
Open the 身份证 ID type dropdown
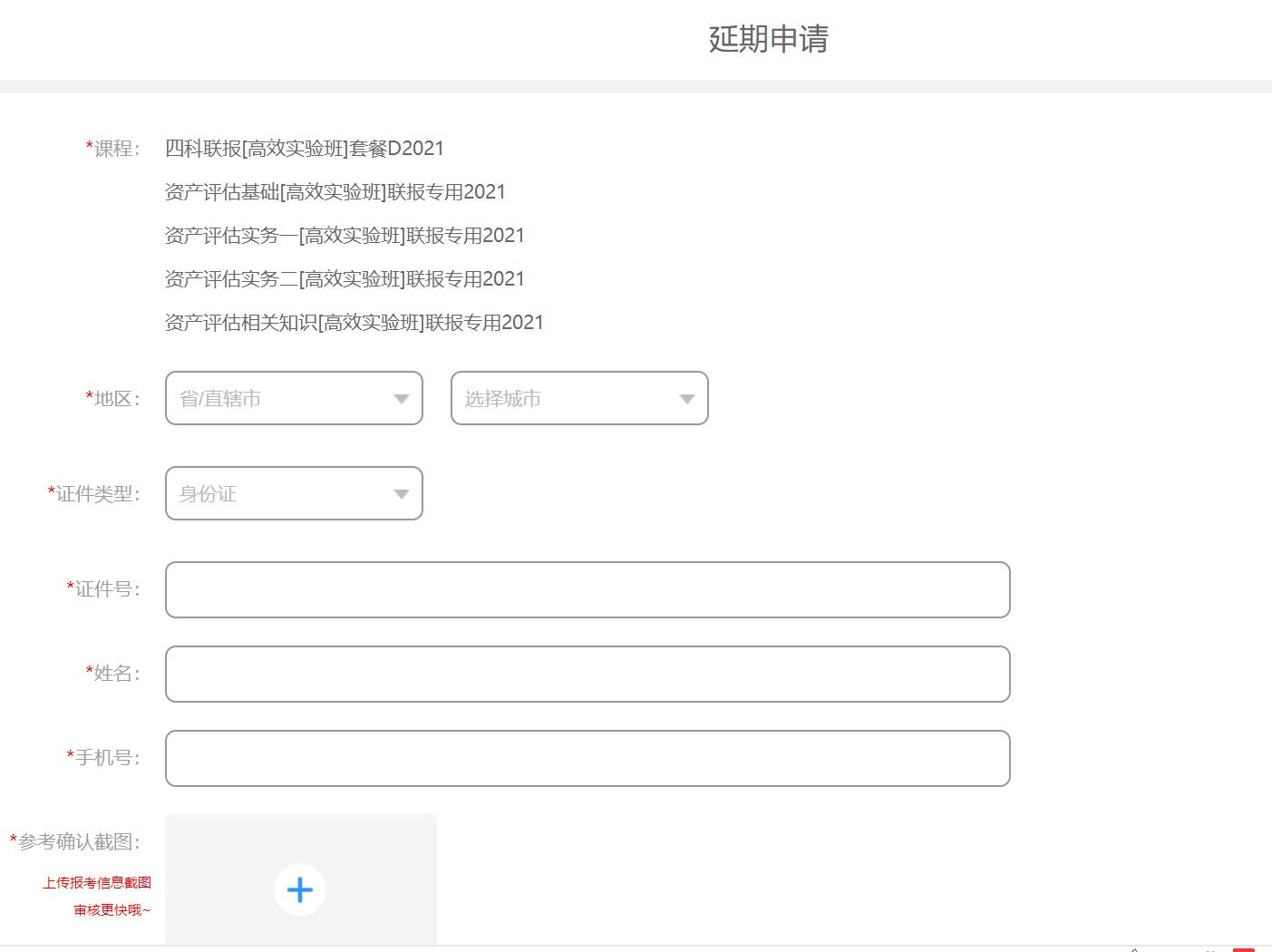pyautogui.click(x=294, y=493)
